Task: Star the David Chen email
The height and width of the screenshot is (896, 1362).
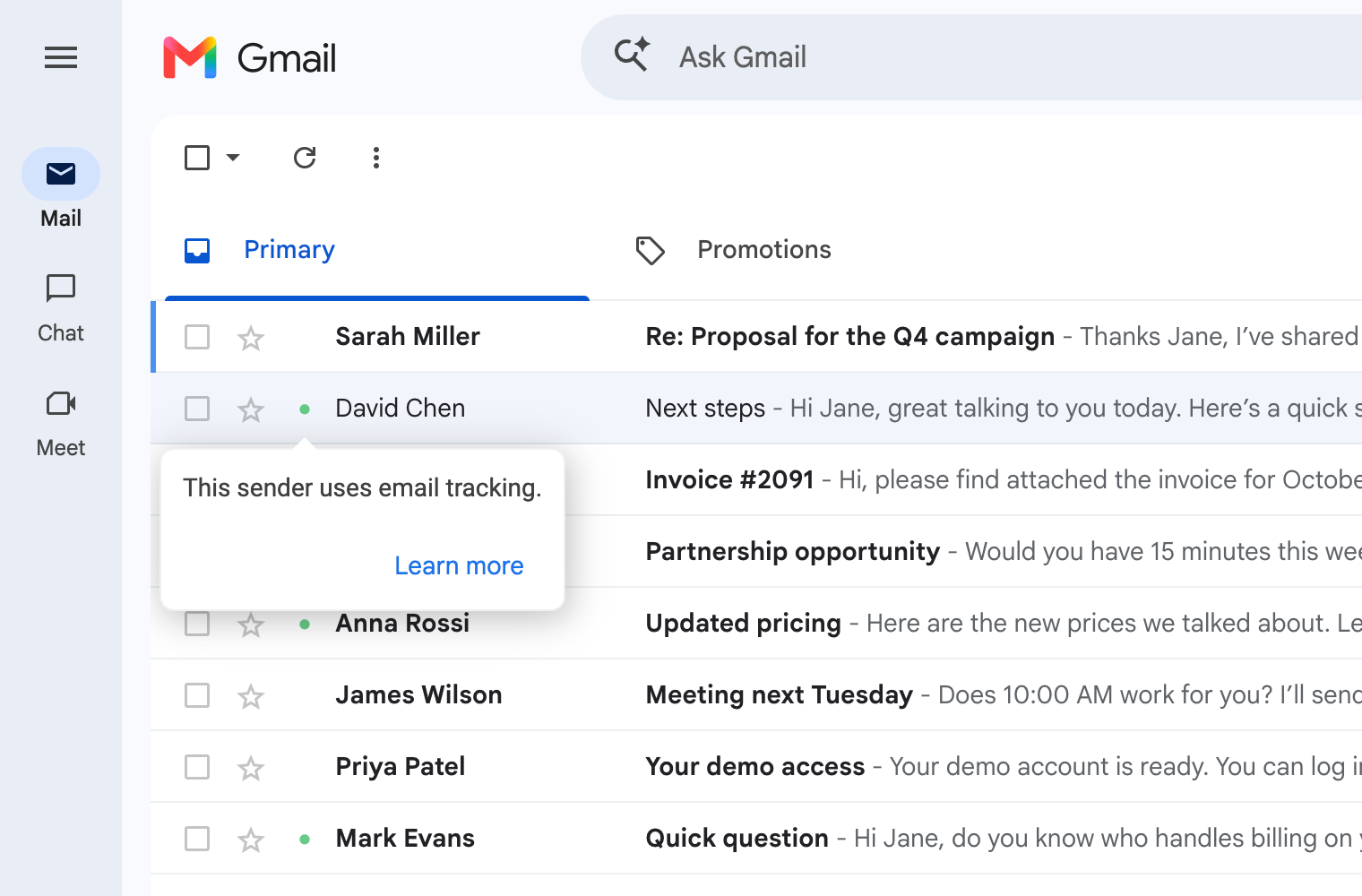Action: click(250, 409)
